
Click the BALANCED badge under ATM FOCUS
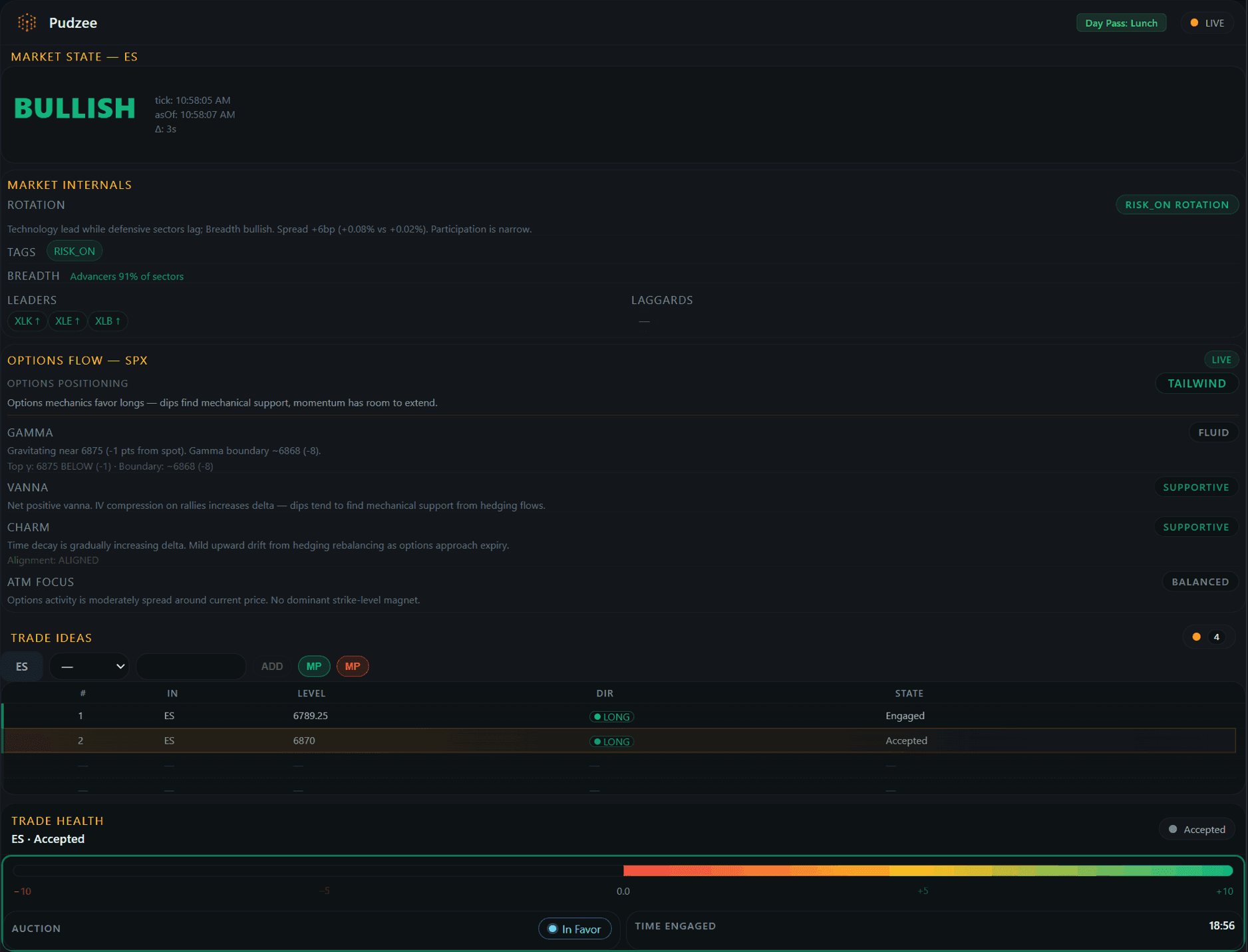tap(1200, 581)
